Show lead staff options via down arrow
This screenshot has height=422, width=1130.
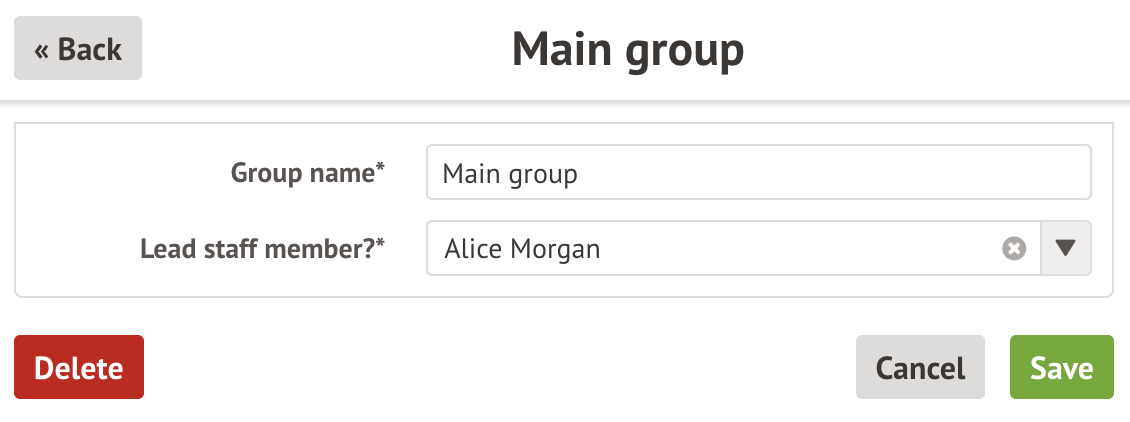point(1066,248)
